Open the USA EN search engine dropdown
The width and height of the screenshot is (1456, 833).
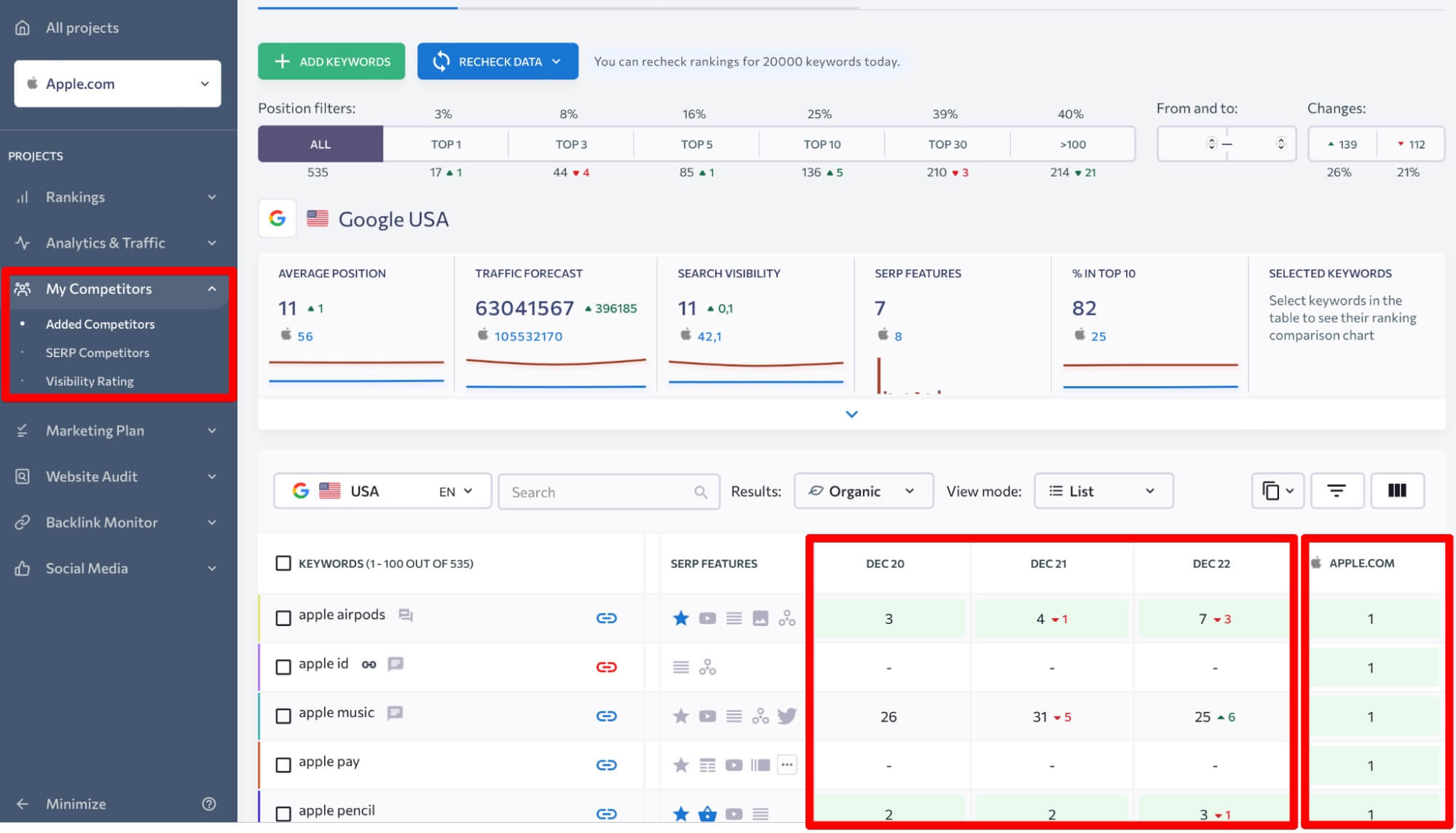[382, 490]
